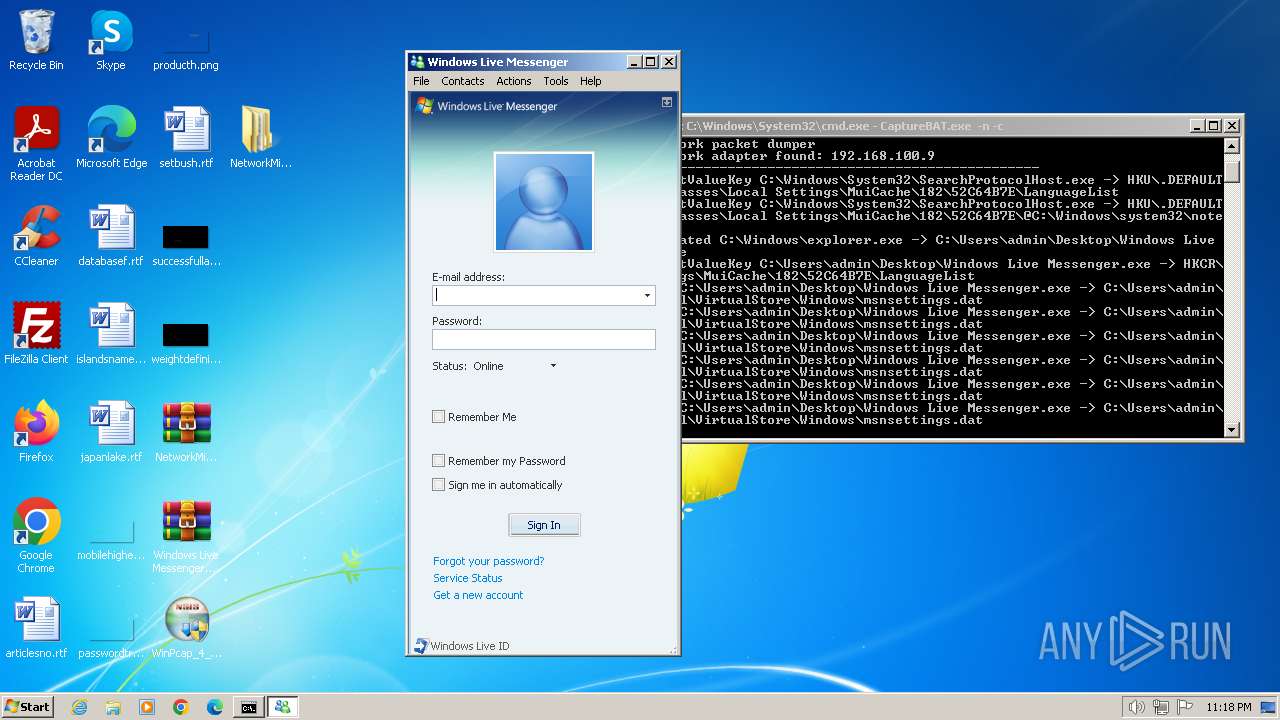The width and height of the screenshot is (1280, 720).
Task: Open the Help menu in Messenger
Action: 591,81
